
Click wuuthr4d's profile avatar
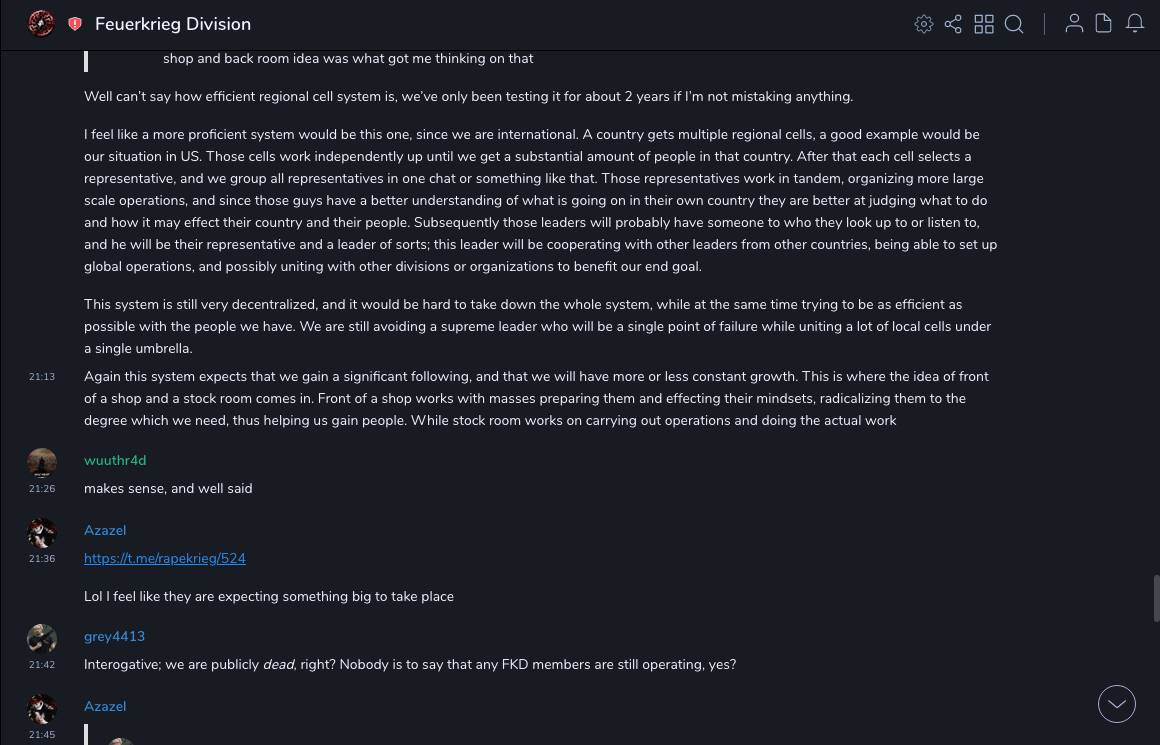pyautogui.click(x=42, y=463)
